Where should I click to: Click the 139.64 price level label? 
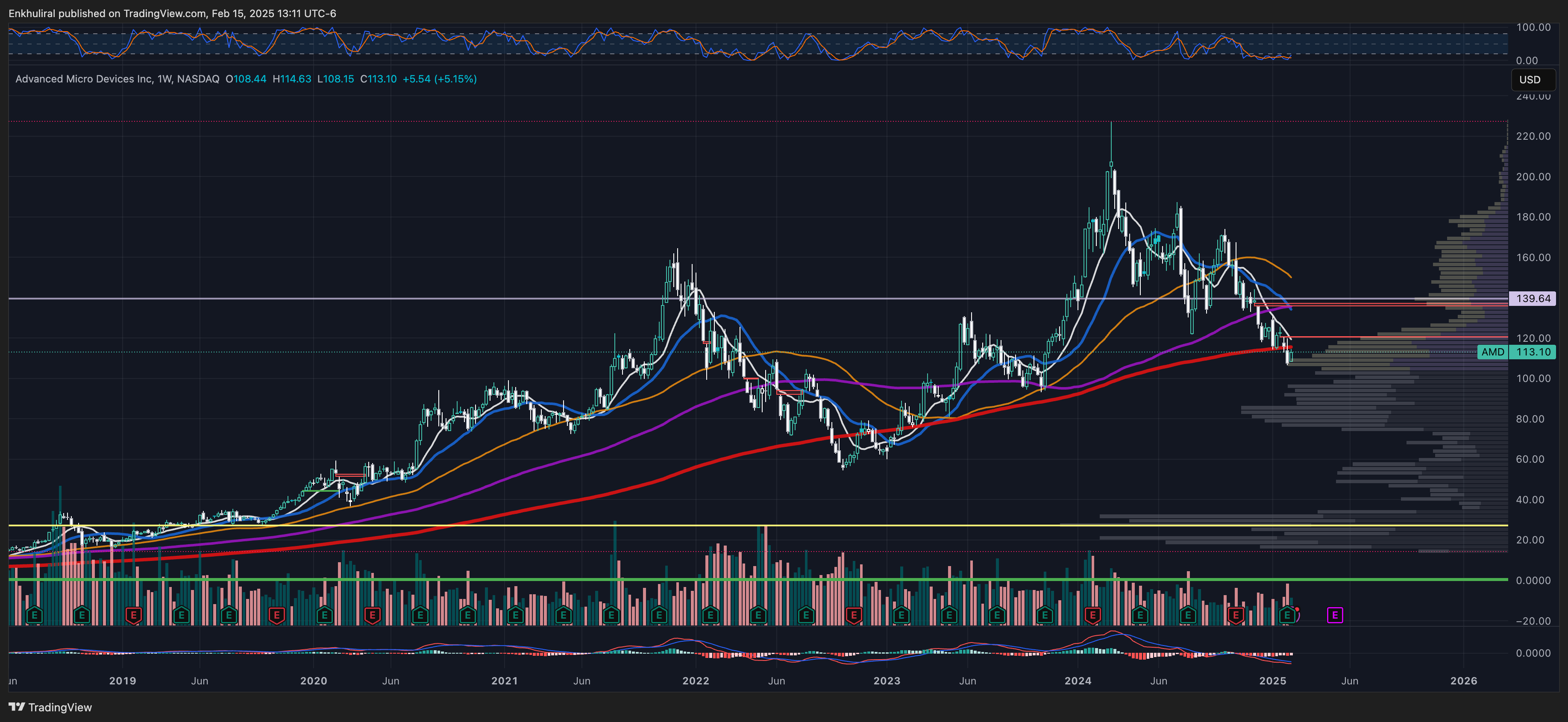[x=1533, y=298]
